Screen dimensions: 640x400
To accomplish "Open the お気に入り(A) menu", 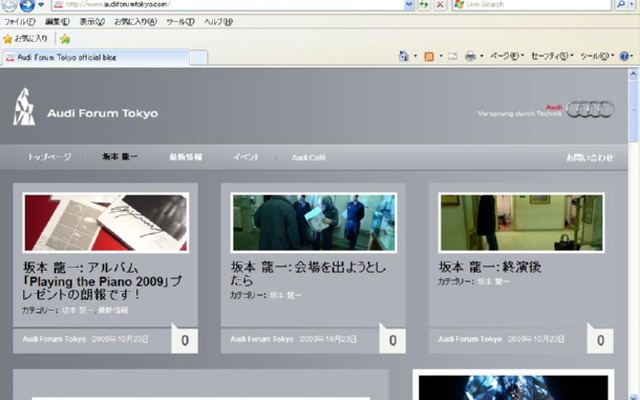I will [x=135, y=22].
